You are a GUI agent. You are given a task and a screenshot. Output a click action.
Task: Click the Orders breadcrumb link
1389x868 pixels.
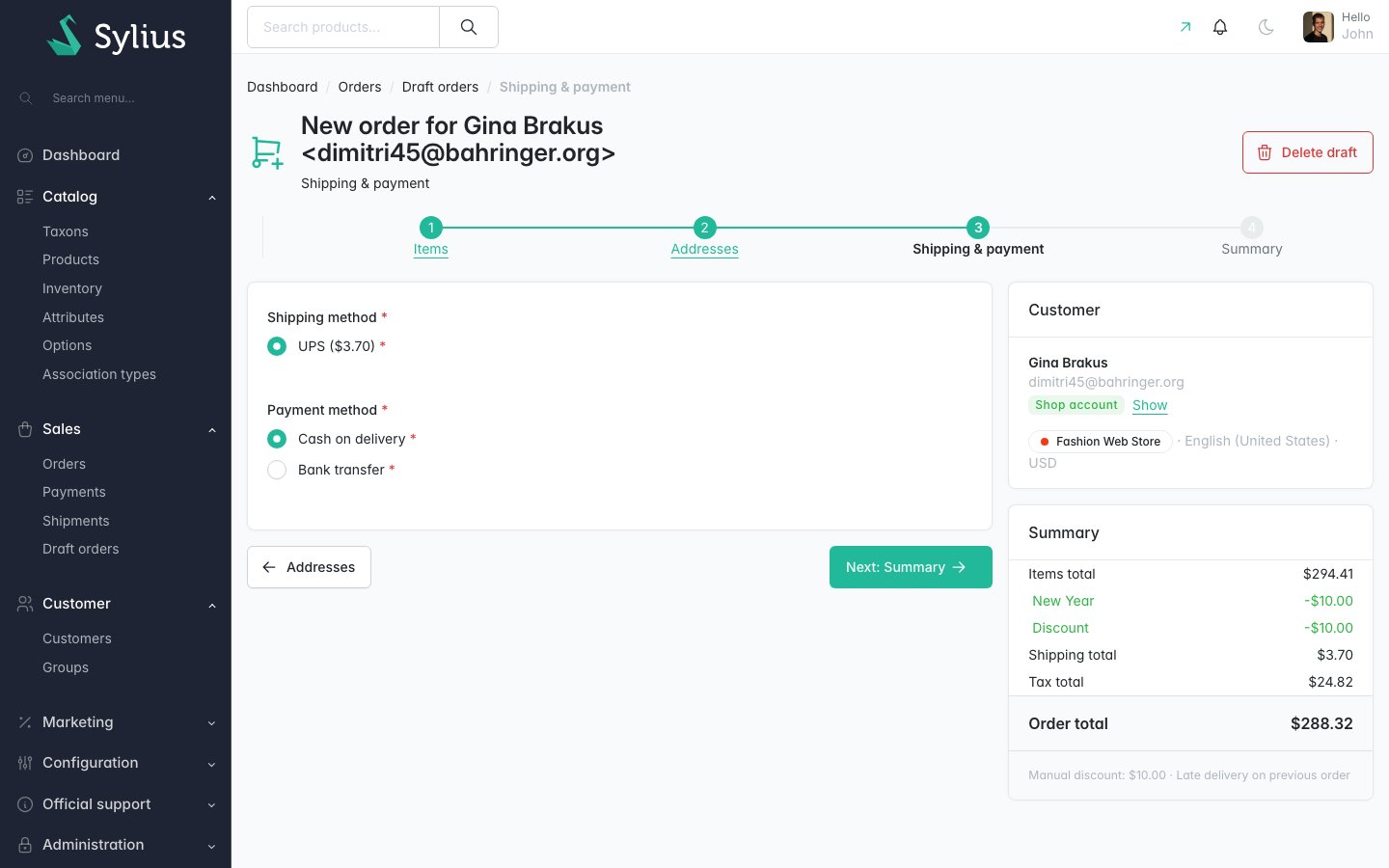click(x=360, y=87)
